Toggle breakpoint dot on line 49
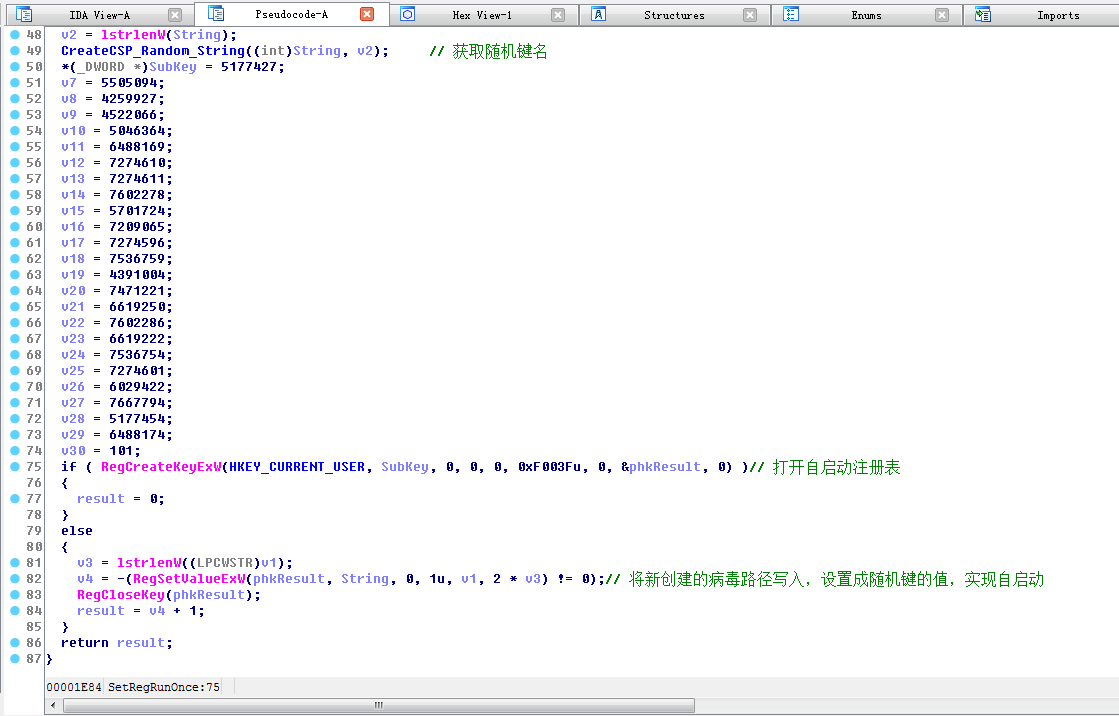Screen dimensions: 1119x716 [15, 51]
